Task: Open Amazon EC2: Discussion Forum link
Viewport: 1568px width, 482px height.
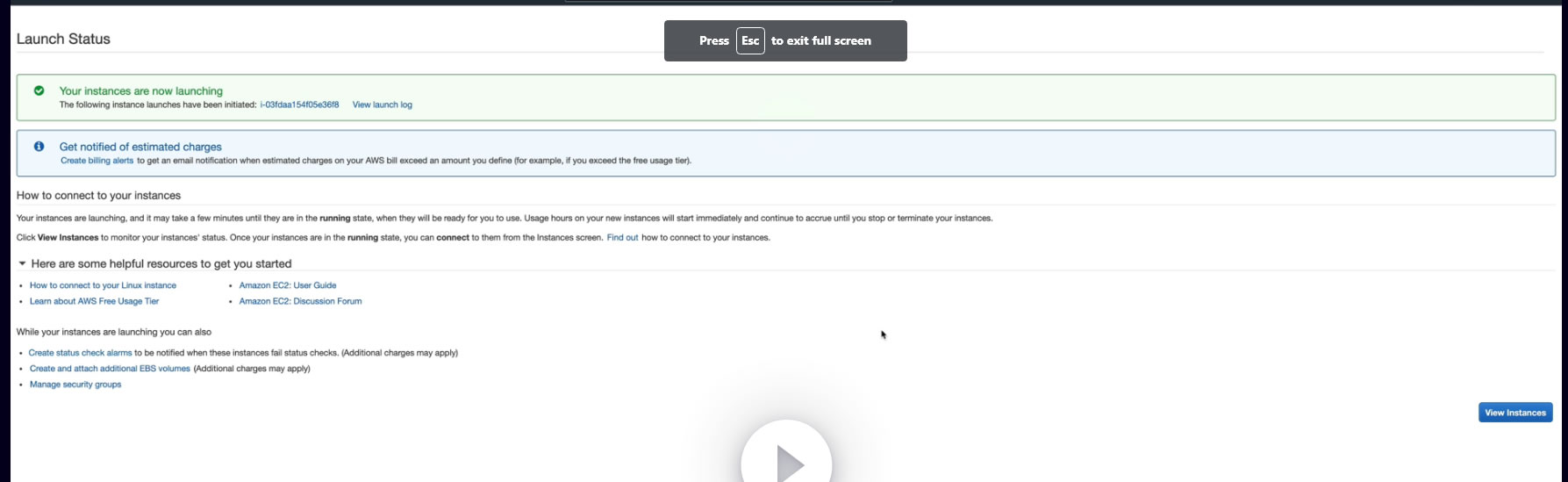Action: click(x=300, y=301)
